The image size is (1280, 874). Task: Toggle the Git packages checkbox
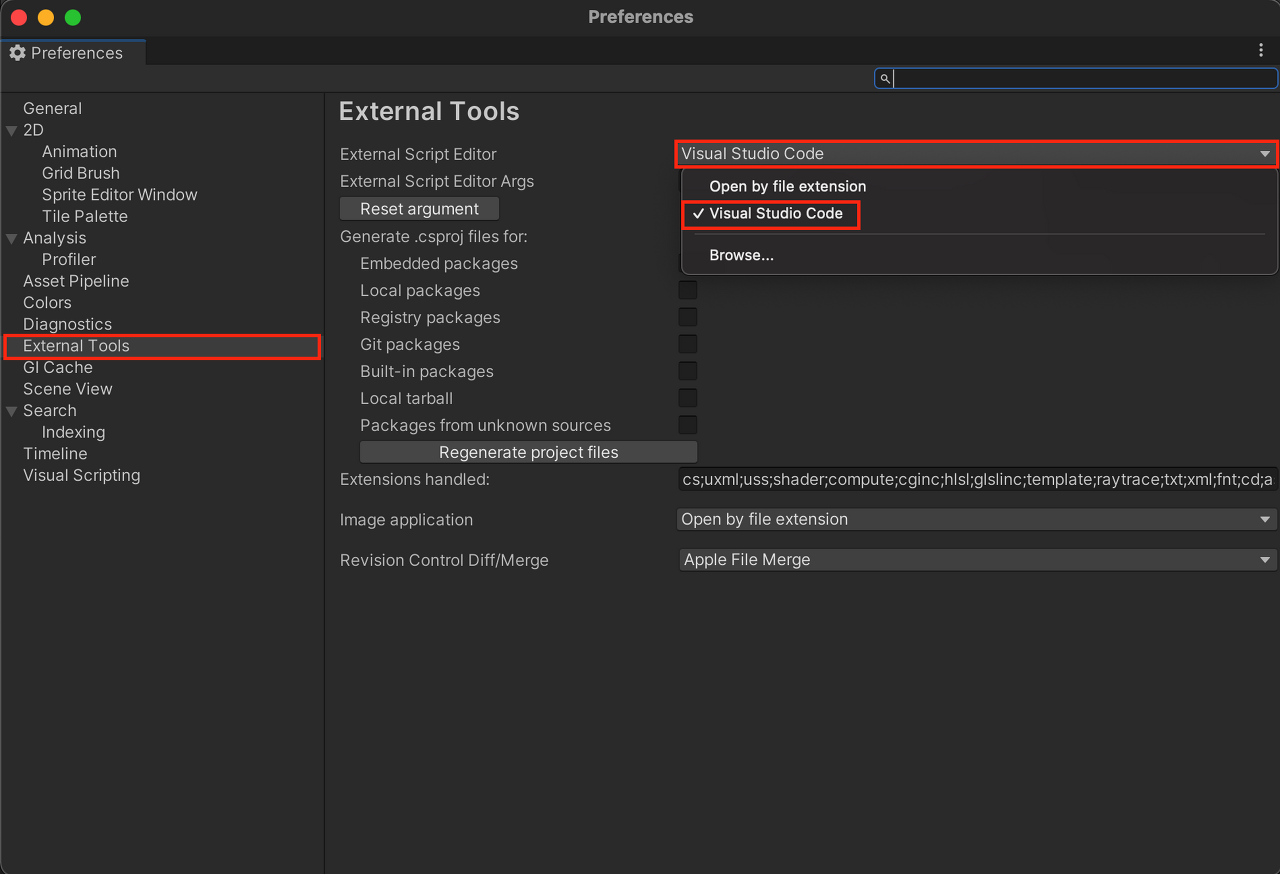coord(688,344)
